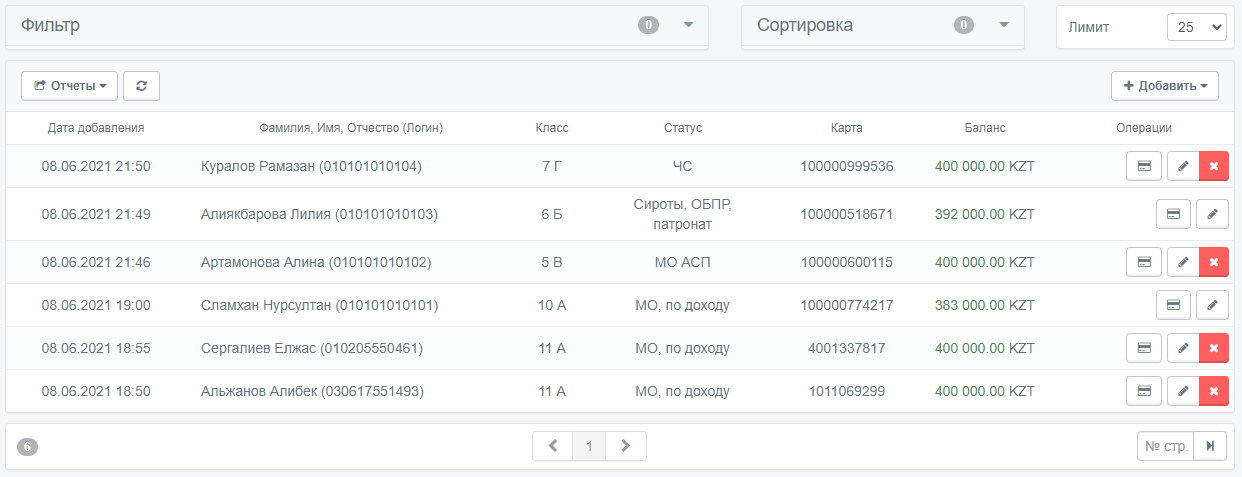Go to previous page arrow
1242x477 pixels.
pos(552,446)
